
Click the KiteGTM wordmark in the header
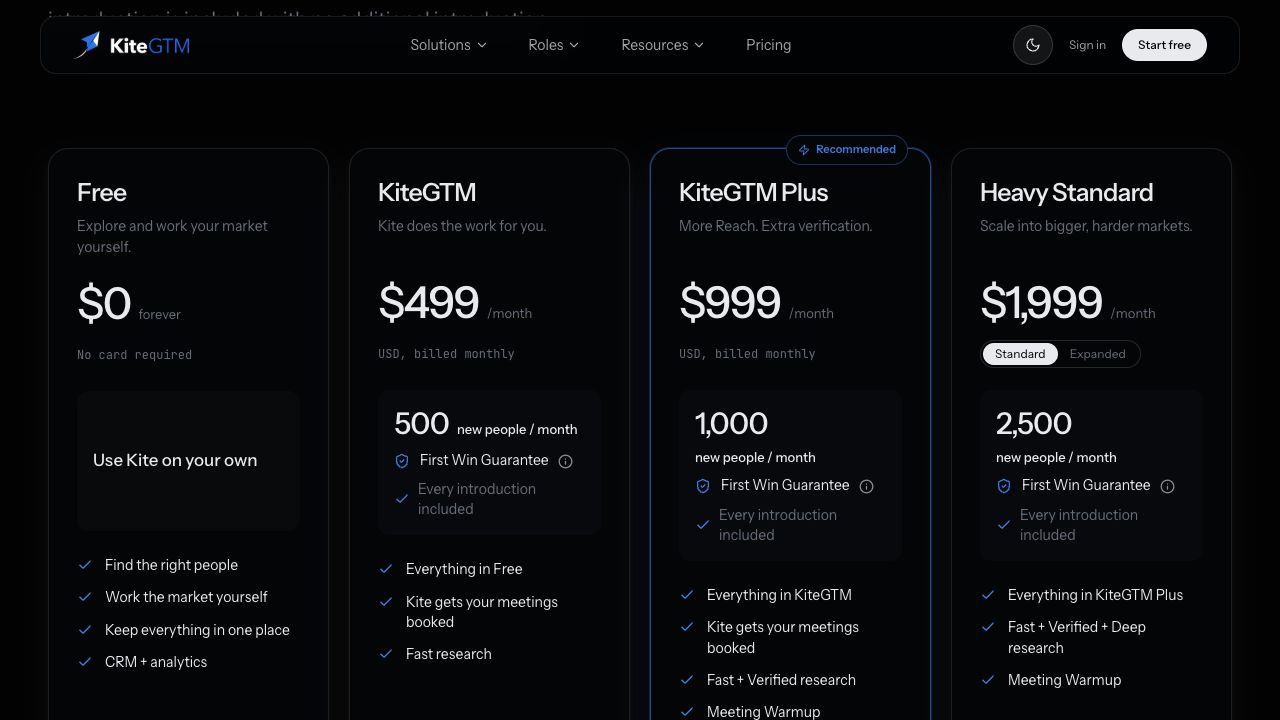tap(149, 45)
